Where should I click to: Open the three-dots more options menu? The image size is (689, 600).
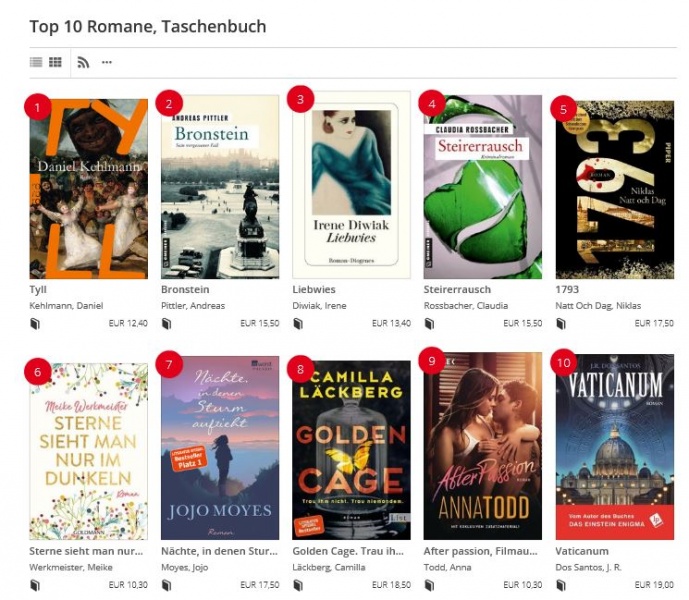tap(107, 62)
